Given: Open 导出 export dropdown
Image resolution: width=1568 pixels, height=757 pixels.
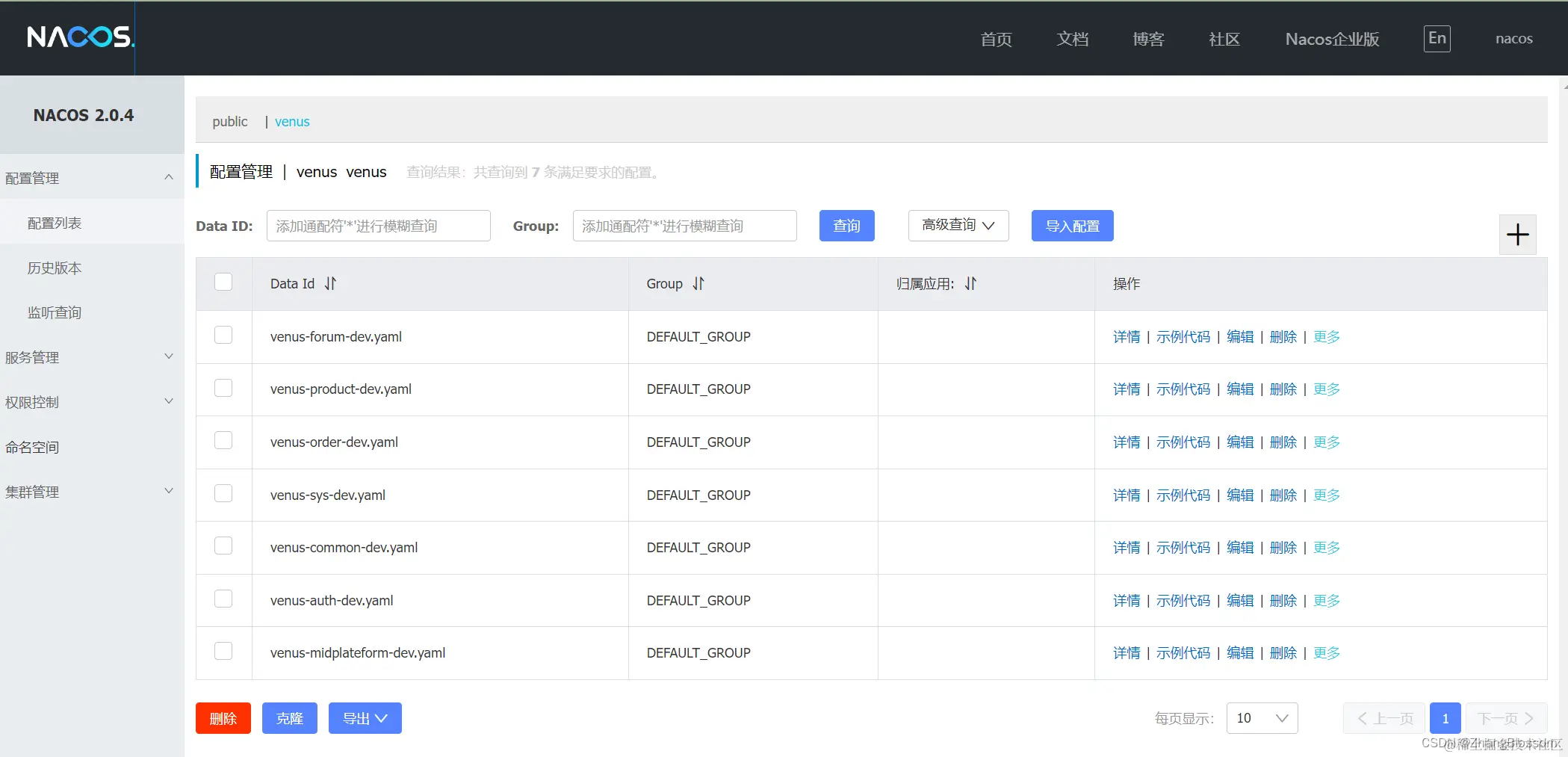Looking at the screenshot, I should 365,718.
